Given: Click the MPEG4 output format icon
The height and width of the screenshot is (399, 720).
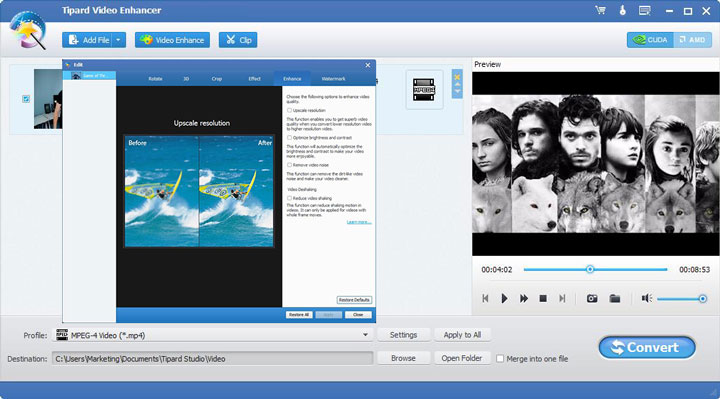Looking at the screenshot, I should (x=424, y=89).
